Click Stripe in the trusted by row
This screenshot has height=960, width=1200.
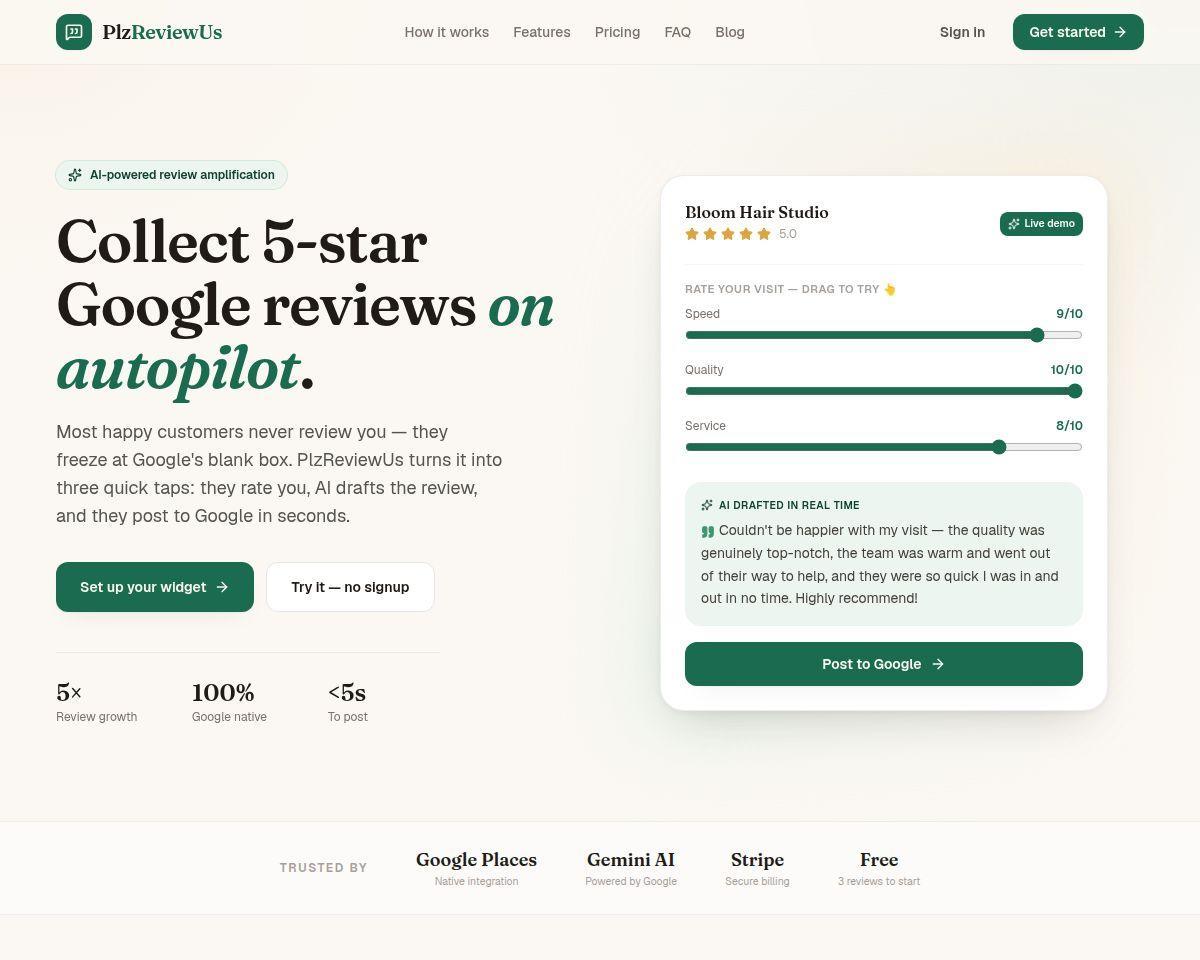pos(757,868)
